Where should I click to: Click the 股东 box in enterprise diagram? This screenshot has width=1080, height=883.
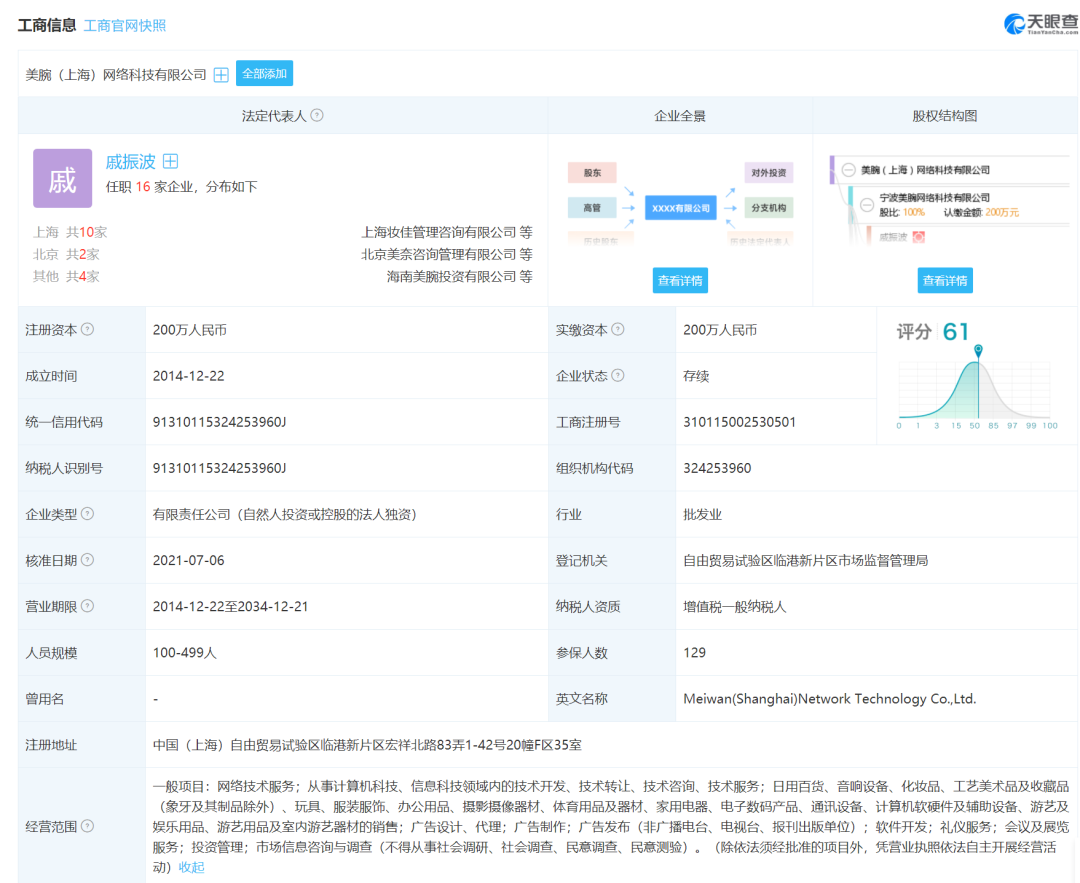(592, 173)
